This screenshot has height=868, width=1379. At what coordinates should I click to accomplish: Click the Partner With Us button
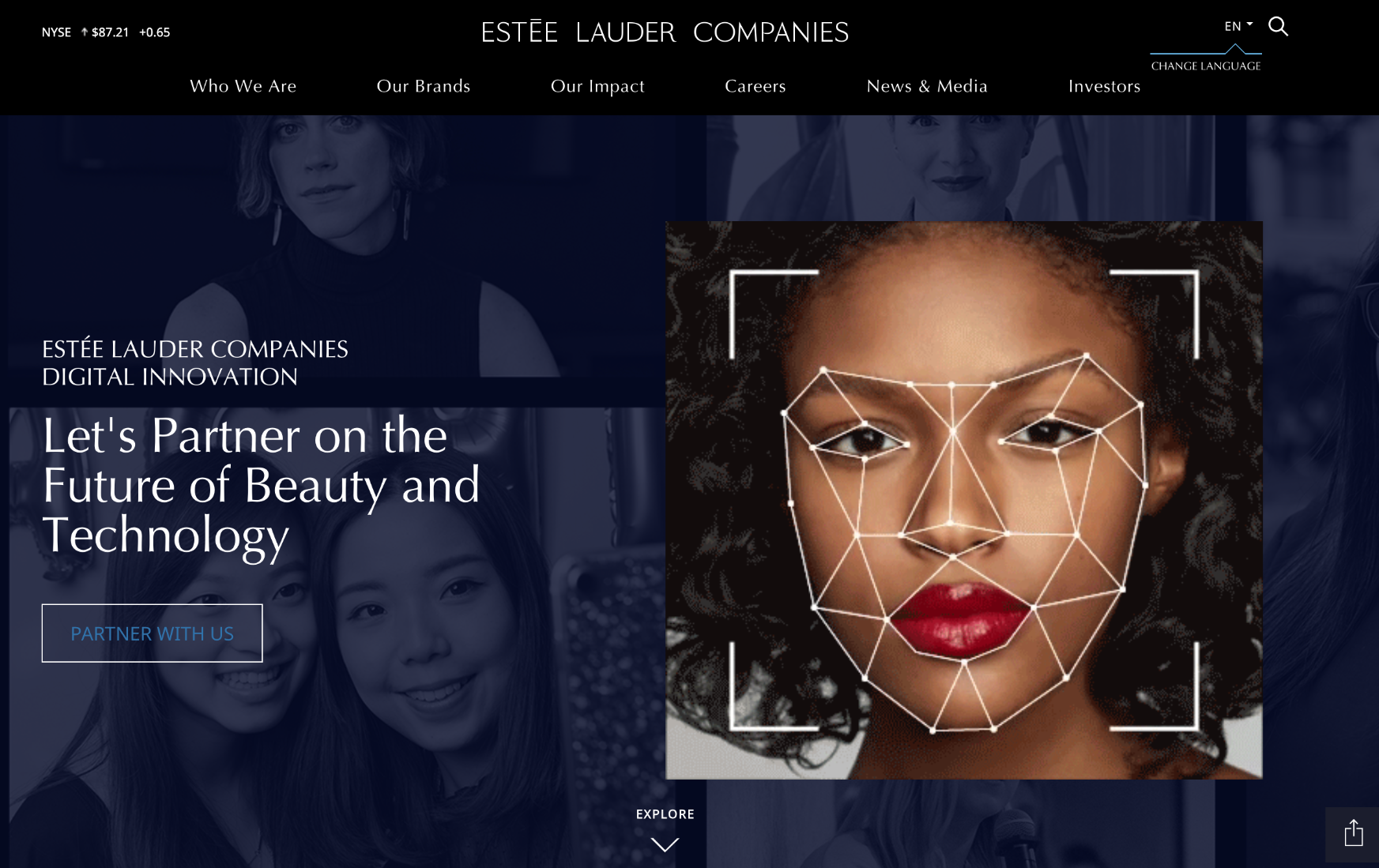[152, 633]
